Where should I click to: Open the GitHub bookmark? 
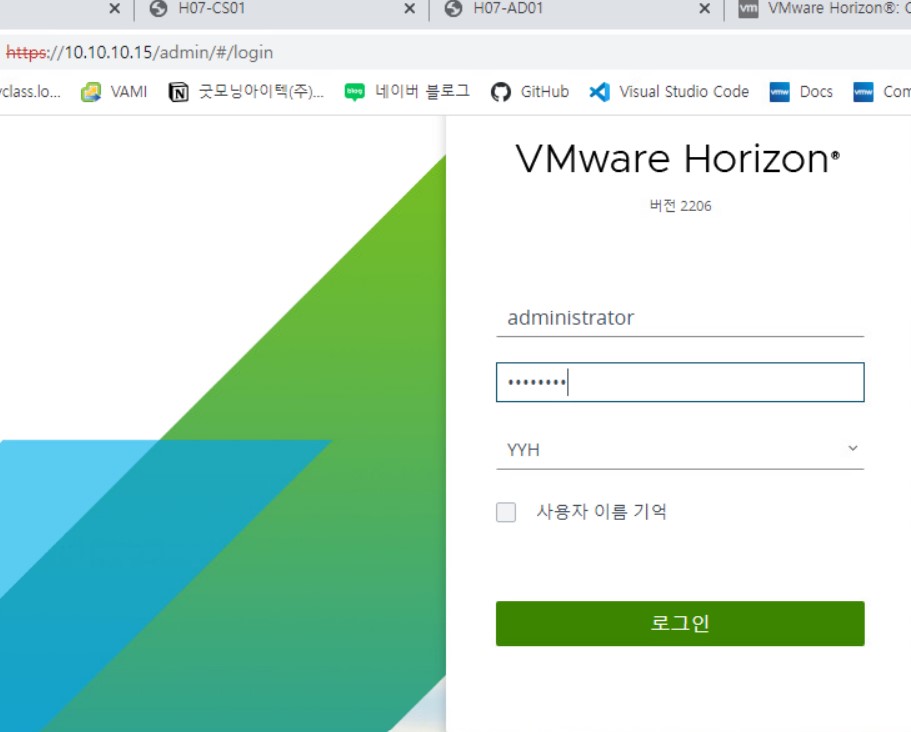[530, 92]
